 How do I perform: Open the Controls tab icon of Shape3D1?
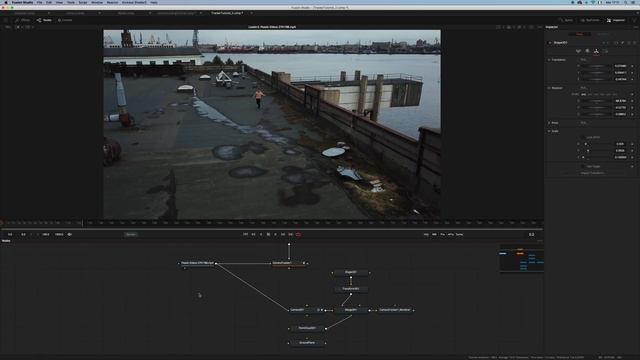pos(578,51)
